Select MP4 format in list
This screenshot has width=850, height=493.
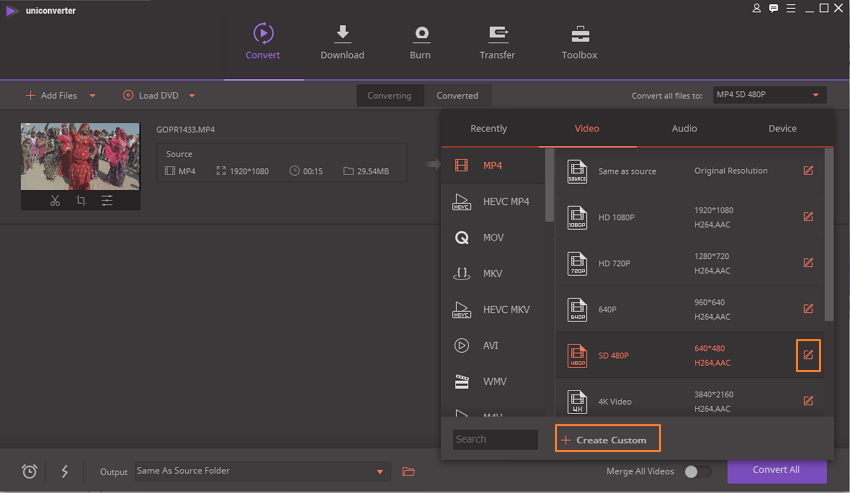pos(493,165)
